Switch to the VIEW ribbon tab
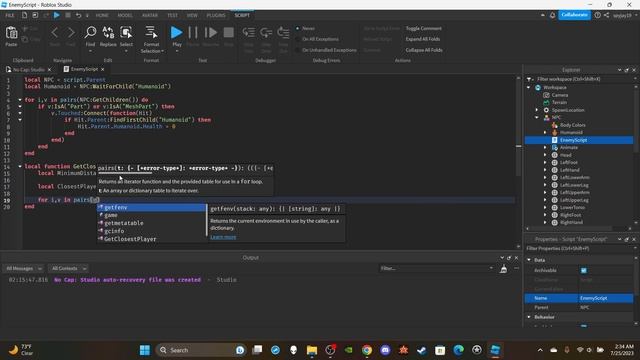 tap(192, 15)
